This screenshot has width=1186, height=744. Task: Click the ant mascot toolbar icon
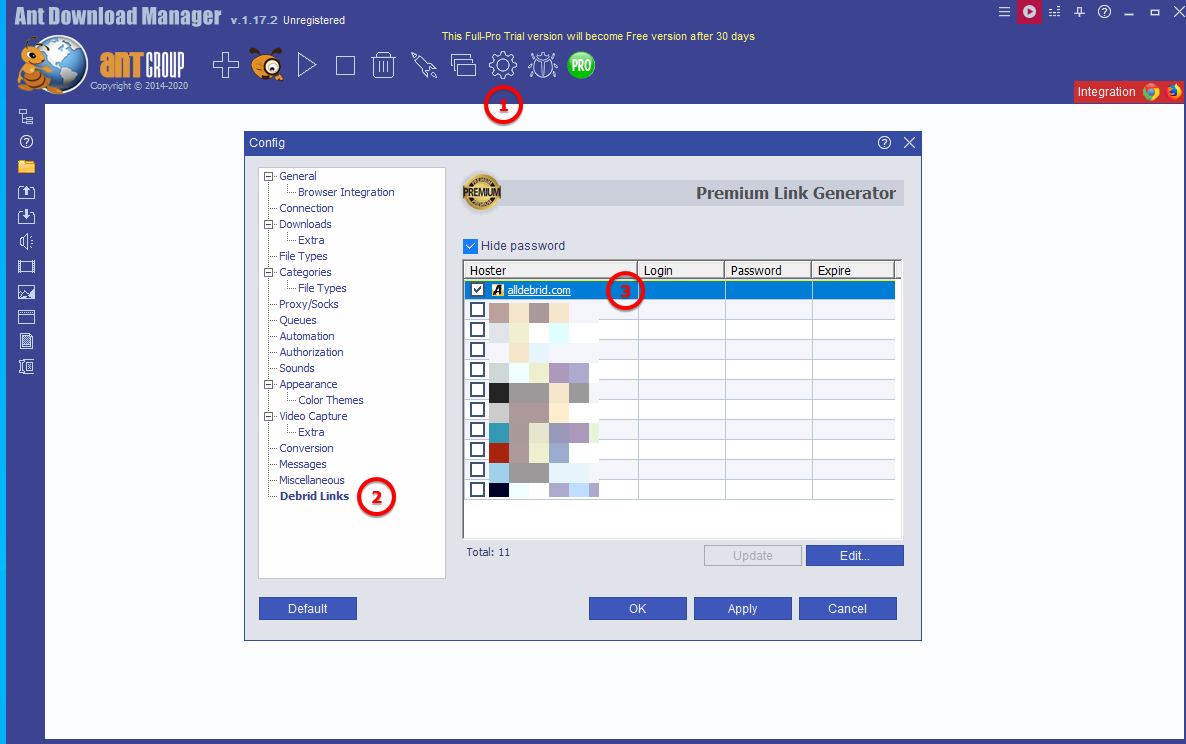[x=266, y=65]
